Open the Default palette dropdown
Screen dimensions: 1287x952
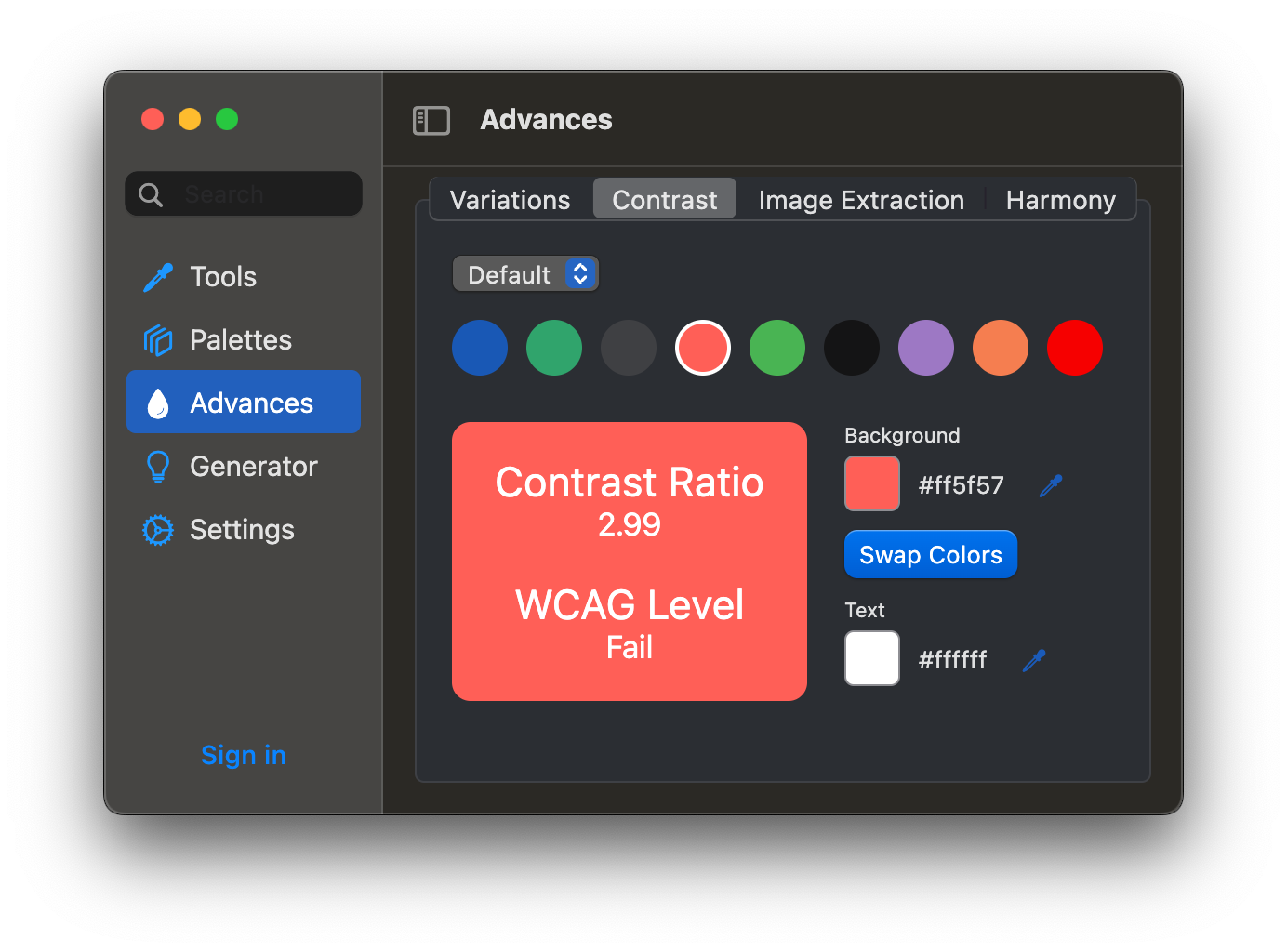525,274
